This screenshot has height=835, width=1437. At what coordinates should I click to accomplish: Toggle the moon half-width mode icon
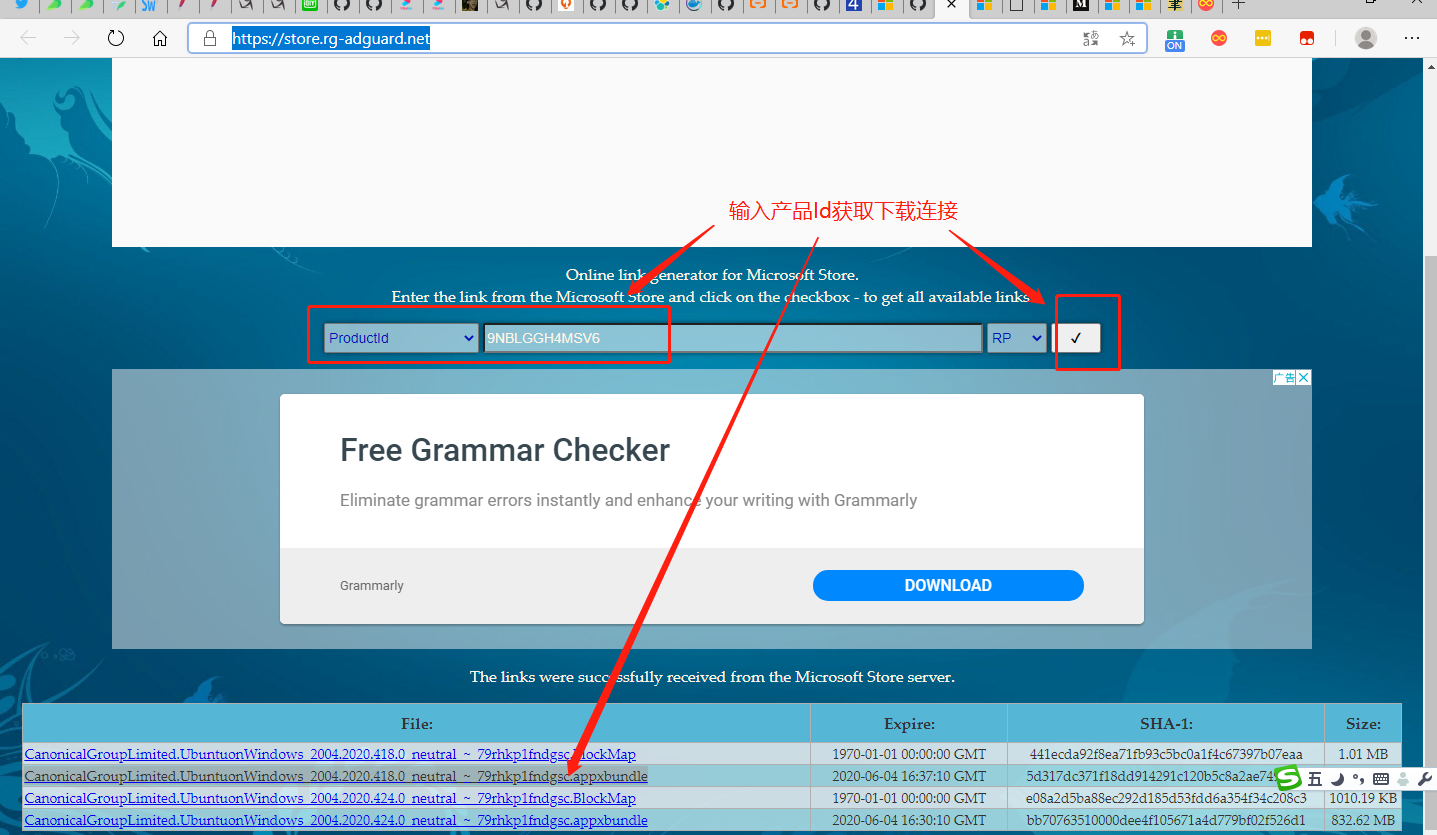(1337, 778)
